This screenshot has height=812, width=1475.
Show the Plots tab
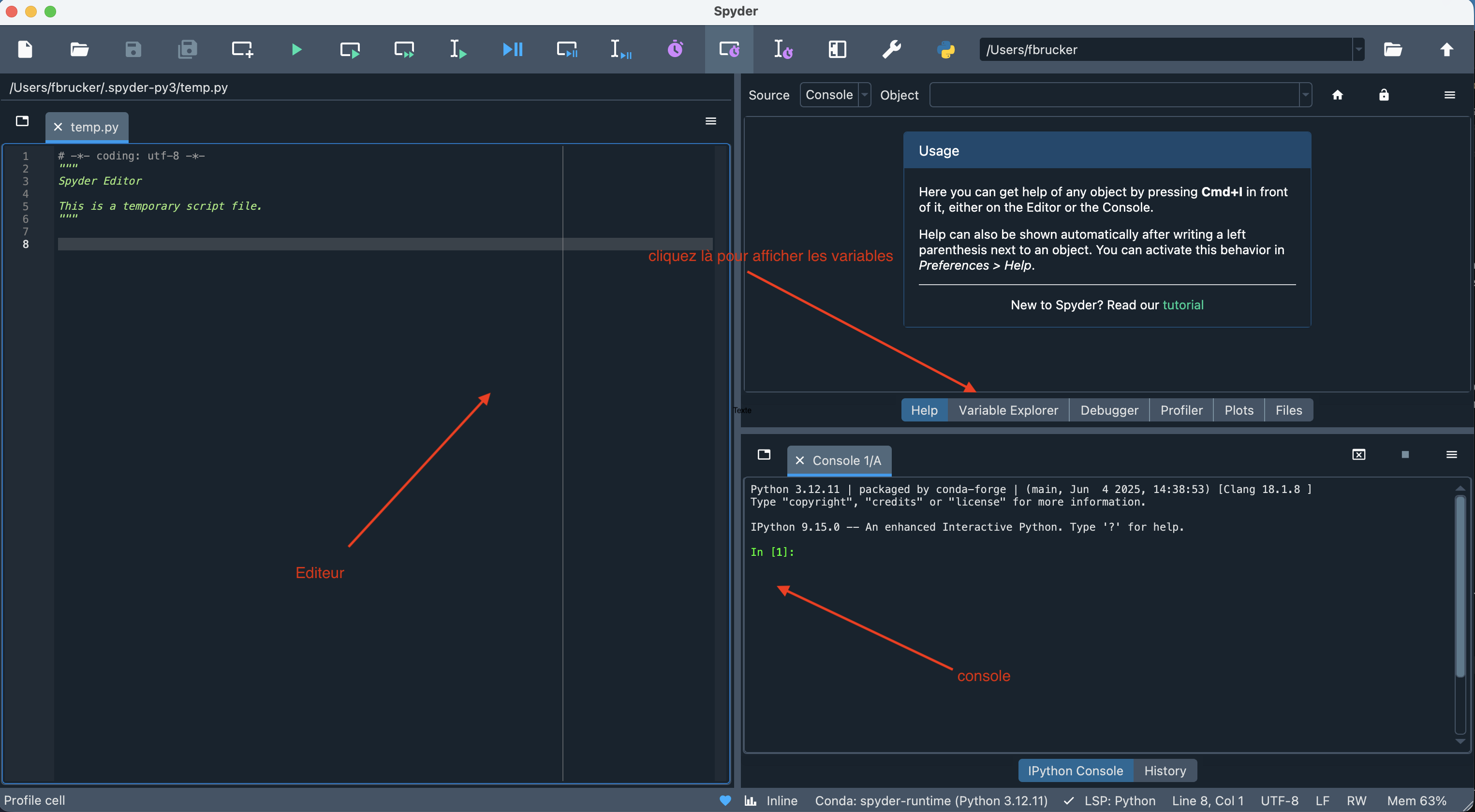tap(1239, 410)
